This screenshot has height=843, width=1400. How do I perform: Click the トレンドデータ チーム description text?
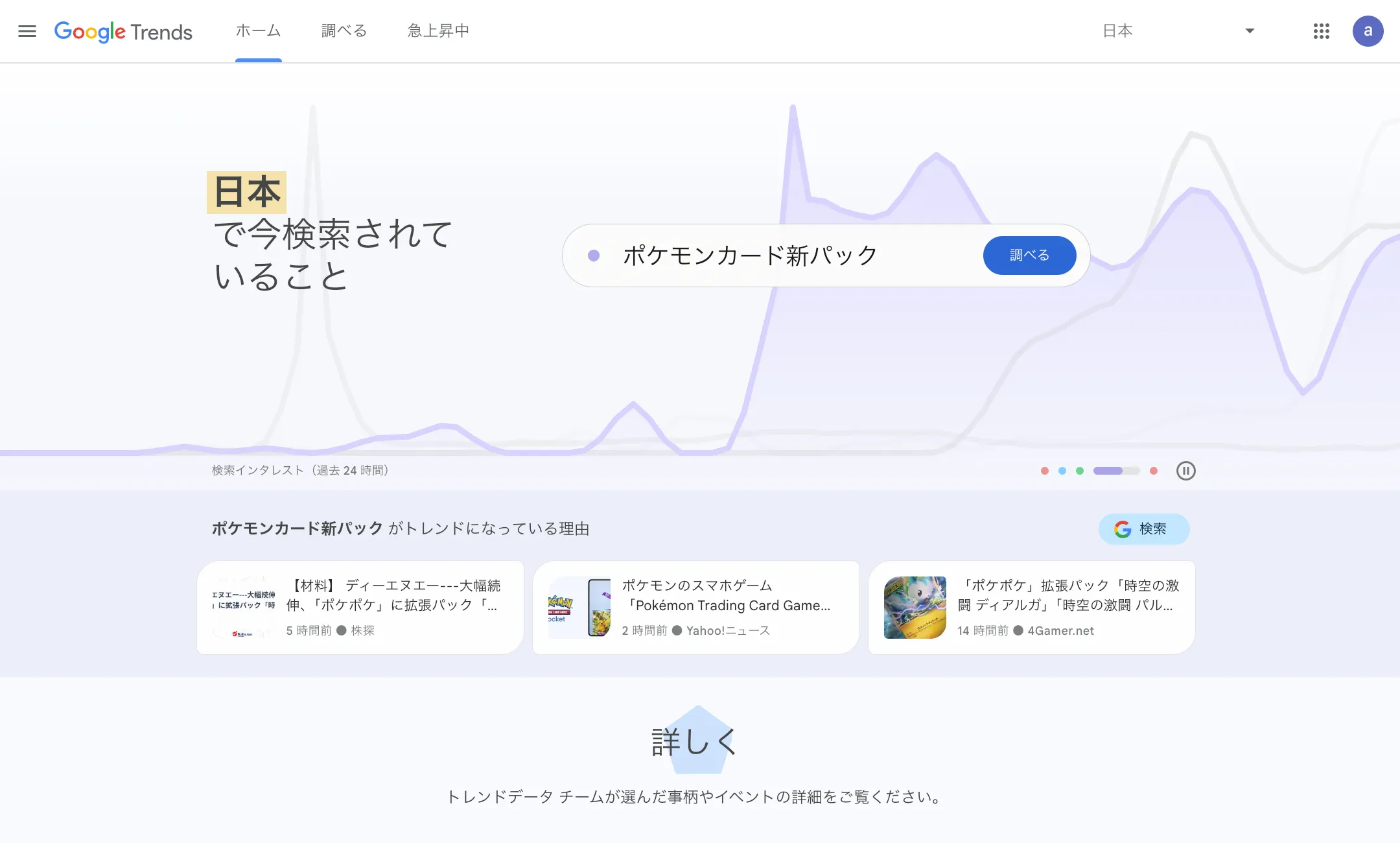[x=696, y=797]
